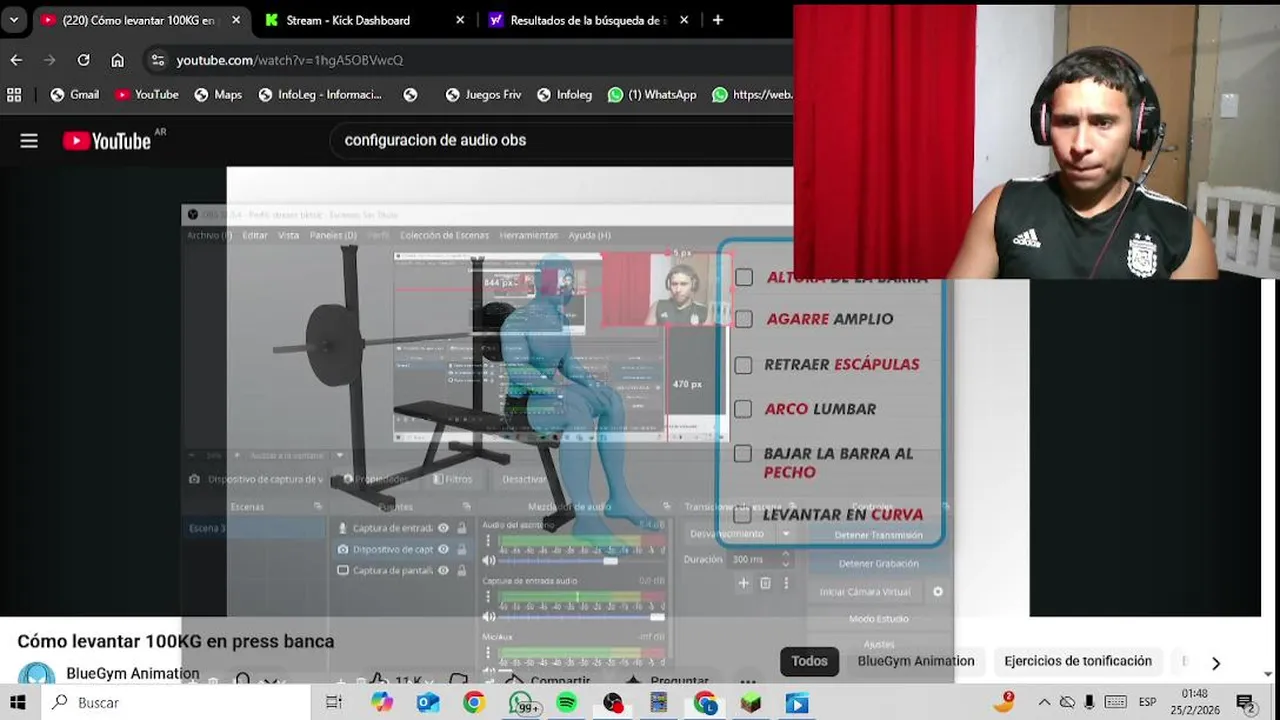This screenshot has height=720, width=1280.
Task: Lock the Dispositivo de captura source in OBS
Action: [x=461, y=549]
